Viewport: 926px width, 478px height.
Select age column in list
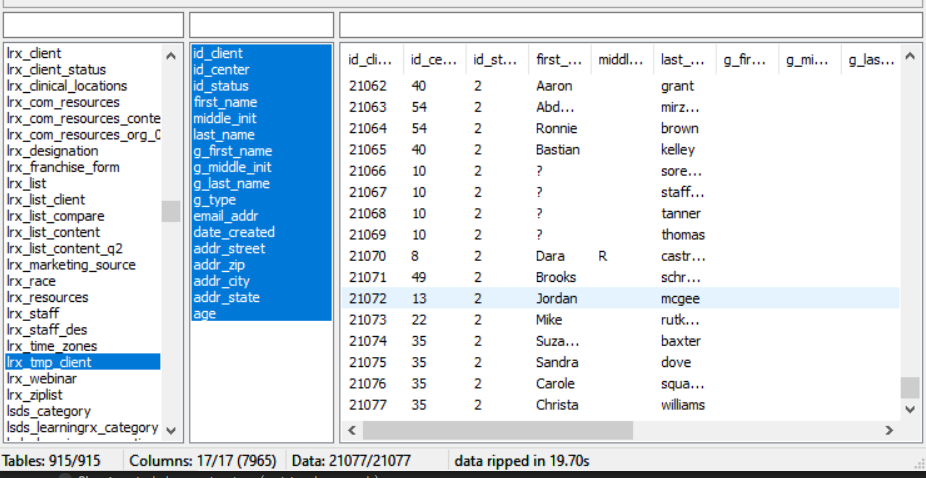[262, 314]
